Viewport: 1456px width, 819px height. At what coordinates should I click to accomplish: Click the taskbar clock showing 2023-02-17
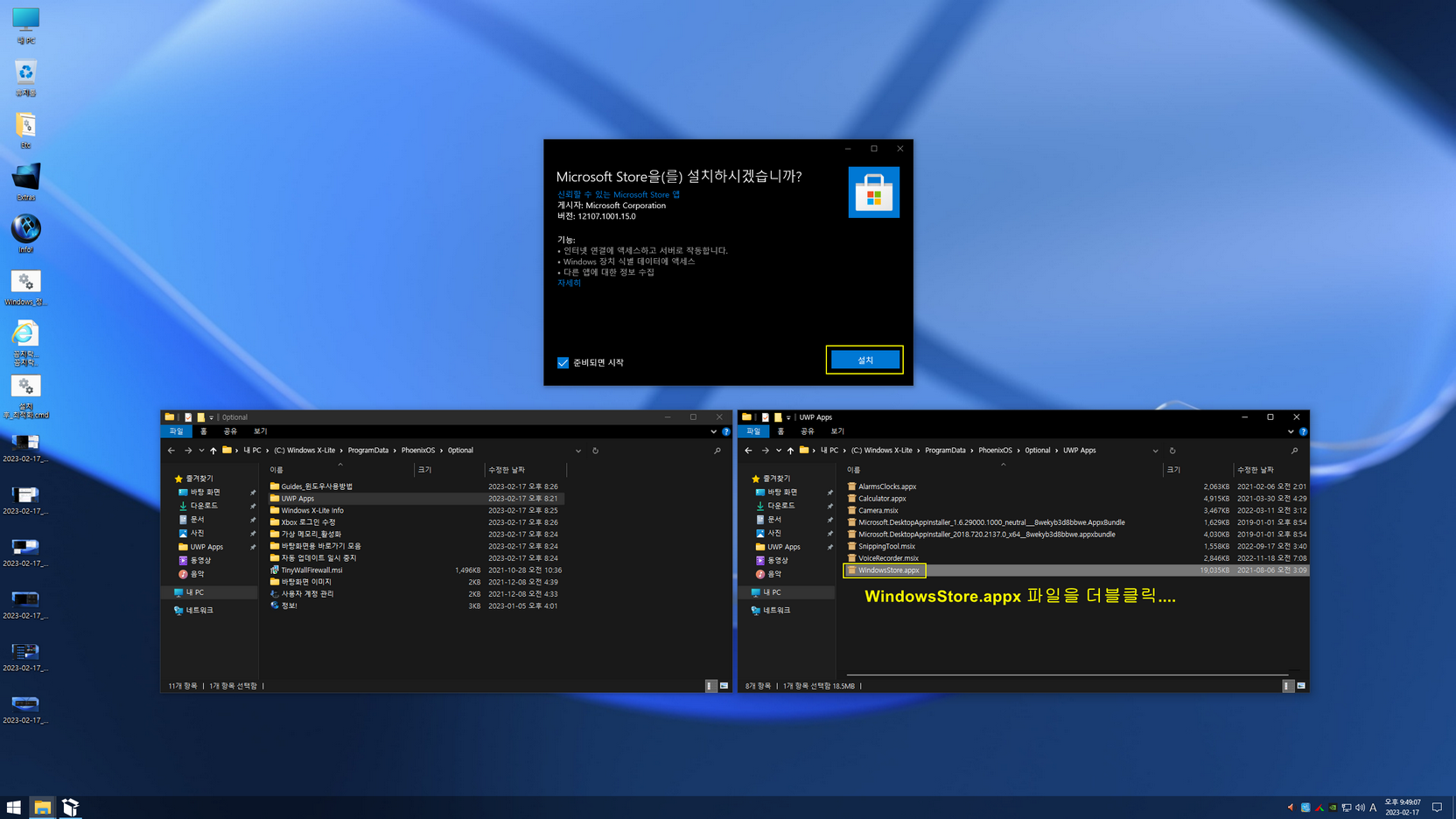click(1402, 807)
